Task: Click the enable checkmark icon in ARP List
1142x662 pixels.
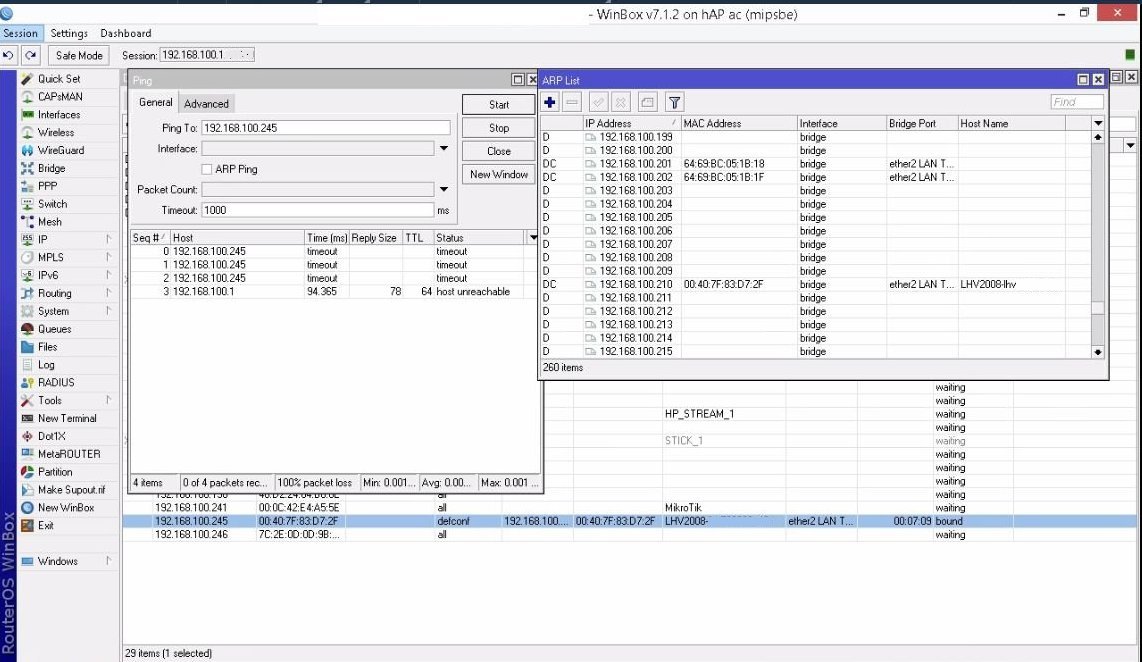Action: (x=599, y=103)
